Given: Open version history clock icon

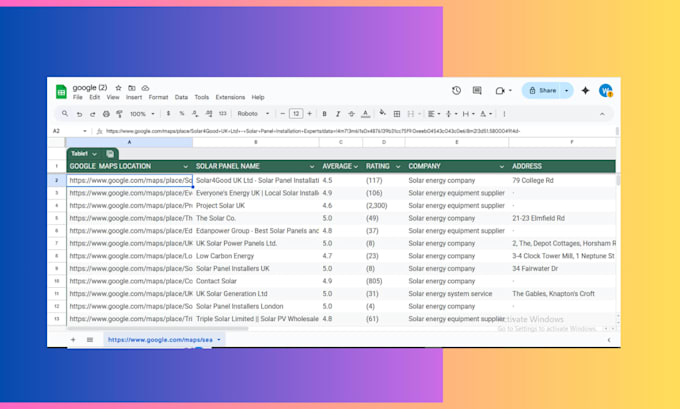Looking at the screenshot, I should (x=456, y=91).
